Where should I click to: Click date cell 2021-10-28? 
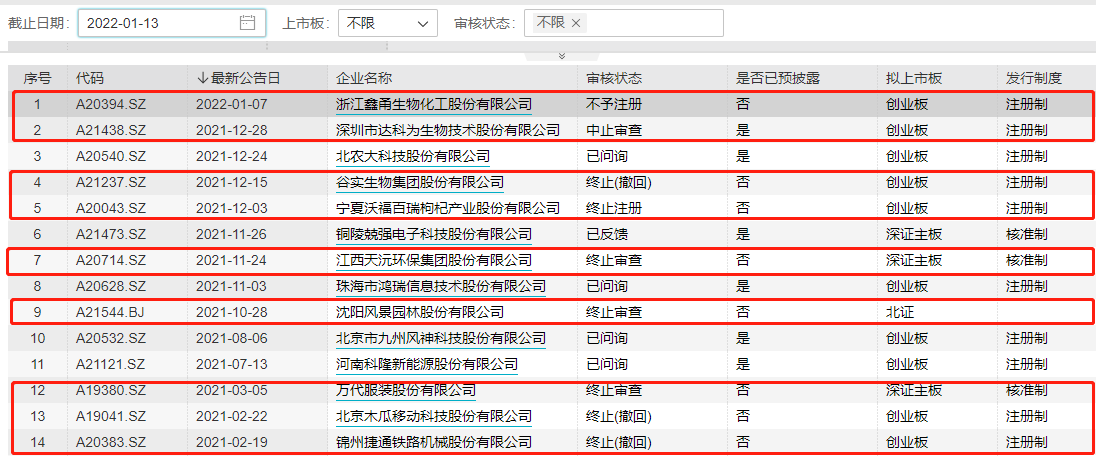click(x=231, y=312)
